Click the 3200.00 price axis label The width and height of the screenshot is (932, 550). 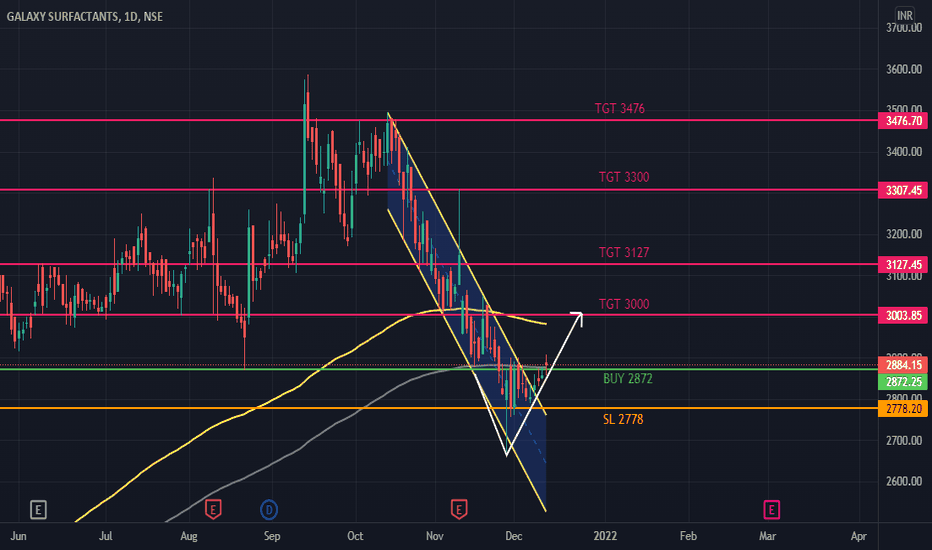coord(903,234)
